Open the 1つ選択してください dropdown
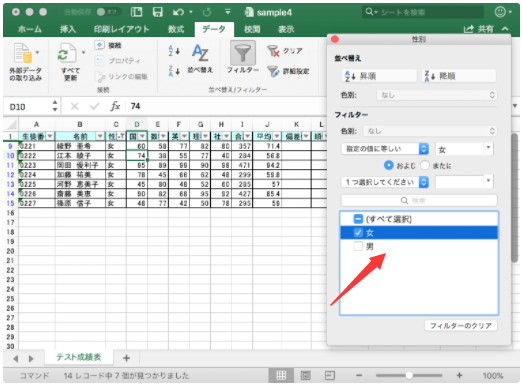The width and height of the screenshot is (522, 386). [385, 182]
